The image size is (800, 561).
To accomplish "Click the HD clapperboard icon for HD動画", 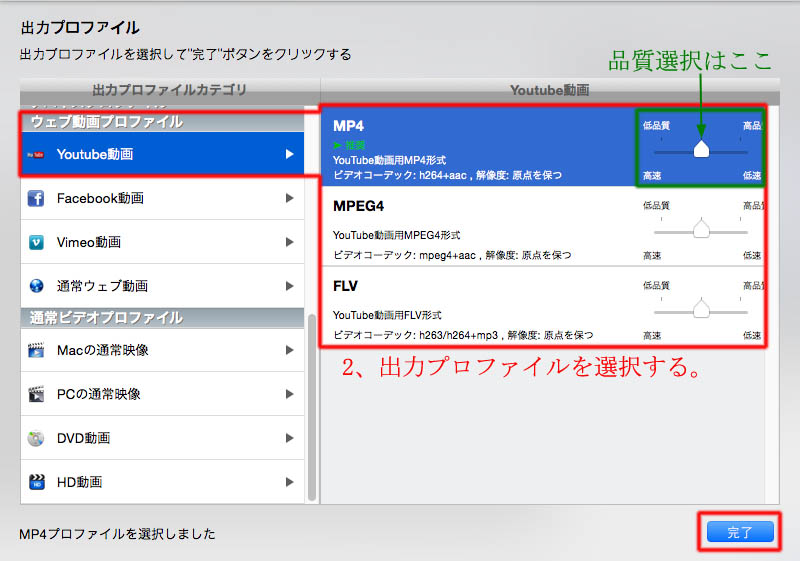I will click(36, 482).
